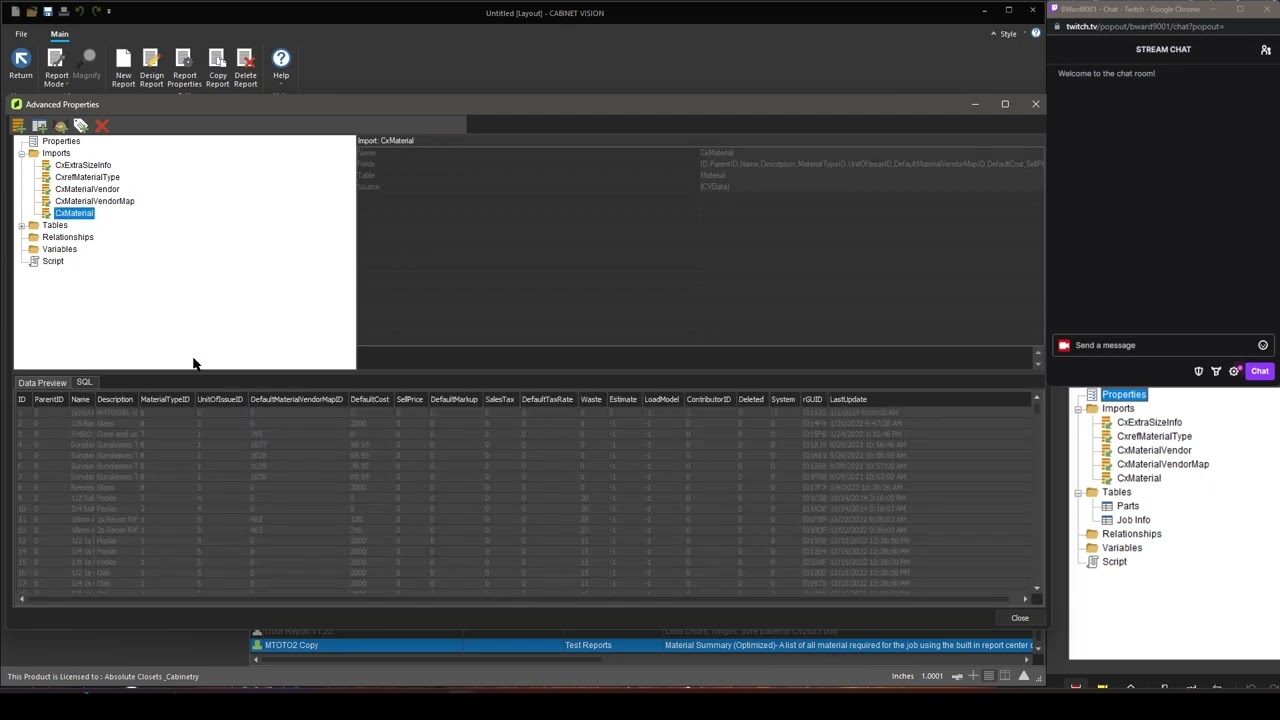Select the MTOTO2 Copy report row
Image resolution: width=1280 pixels, height=720 pixels.
tap(640, 645)
